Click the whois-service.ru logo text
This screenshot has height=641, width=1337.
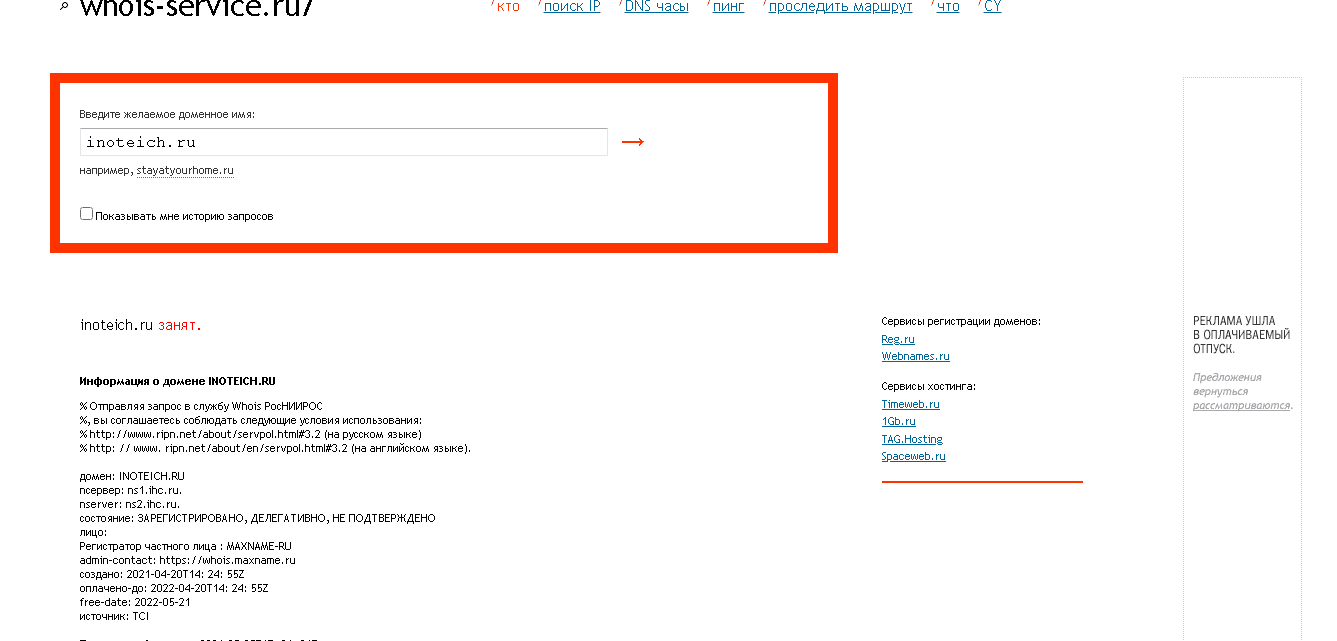pos(195,7)
